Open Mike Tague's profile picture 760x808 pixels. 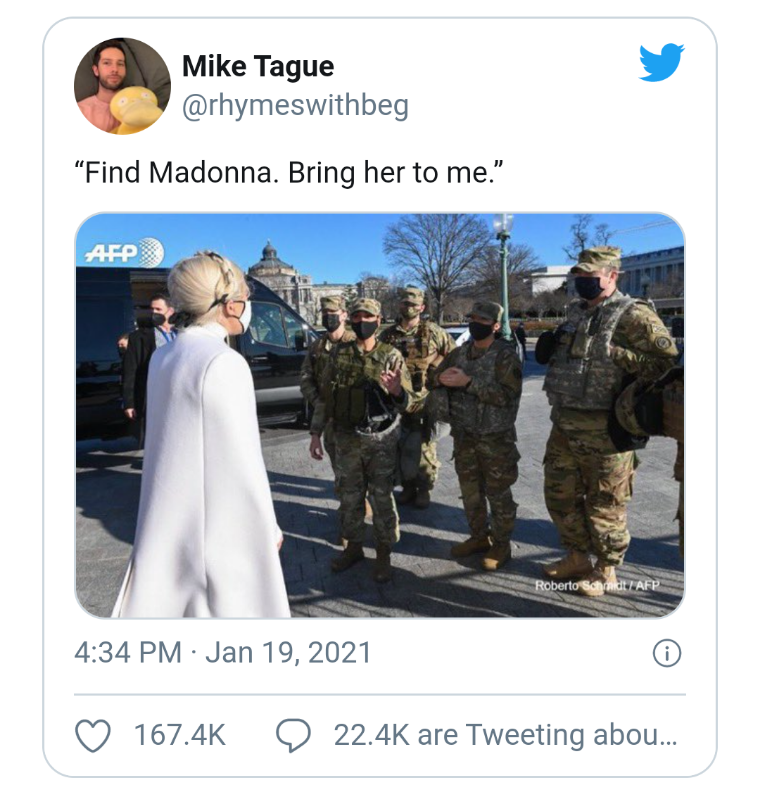(x=122, y=86)
